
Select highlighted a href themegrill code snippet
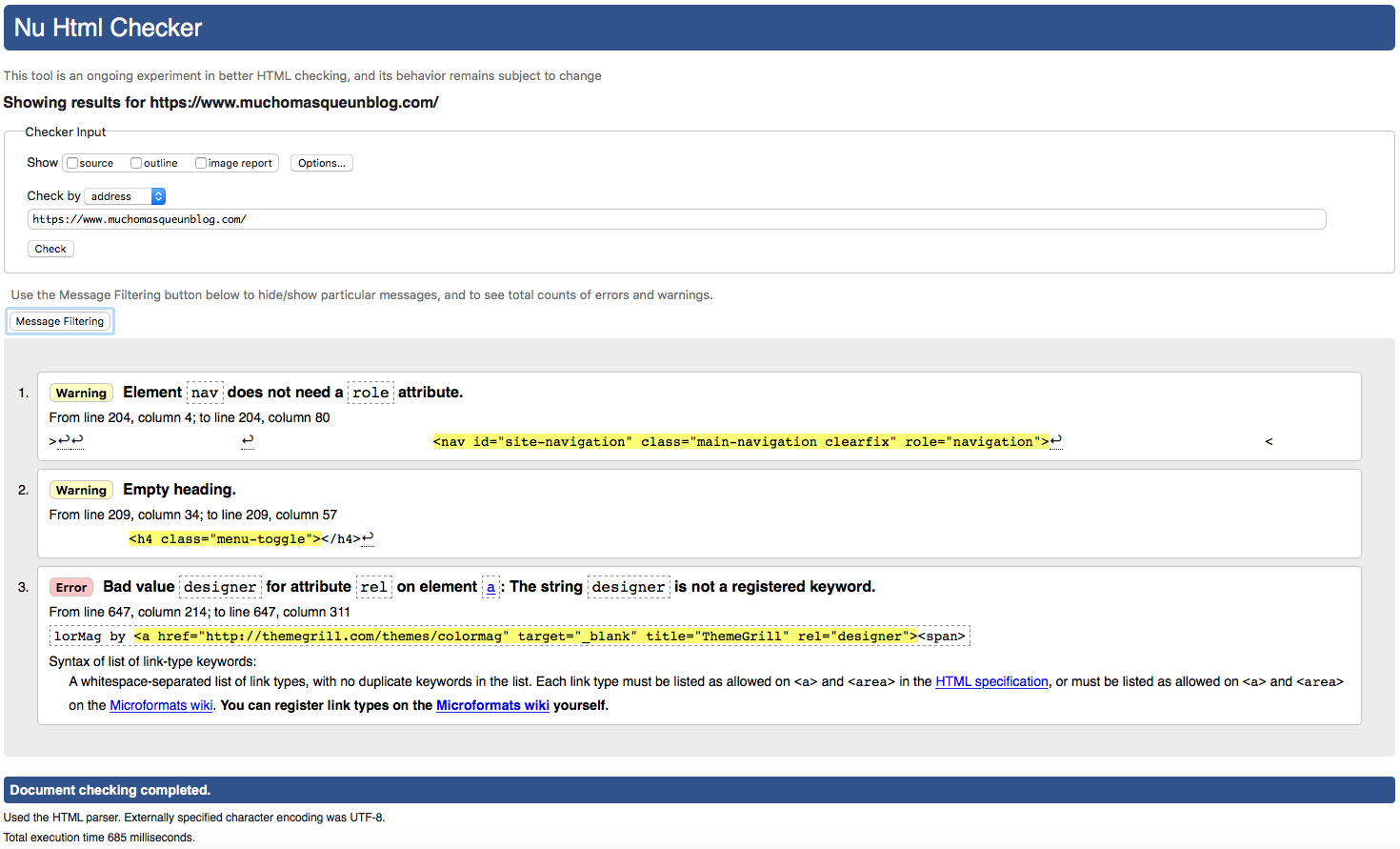pyautogui.click(x=526, y=636)
